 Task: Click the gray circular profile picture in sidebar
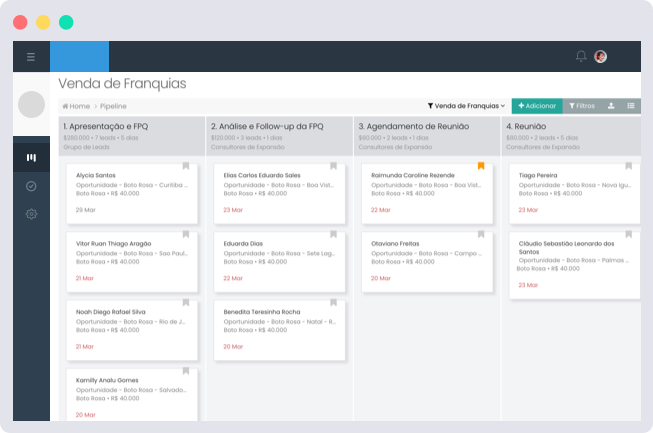coord(31,104)
